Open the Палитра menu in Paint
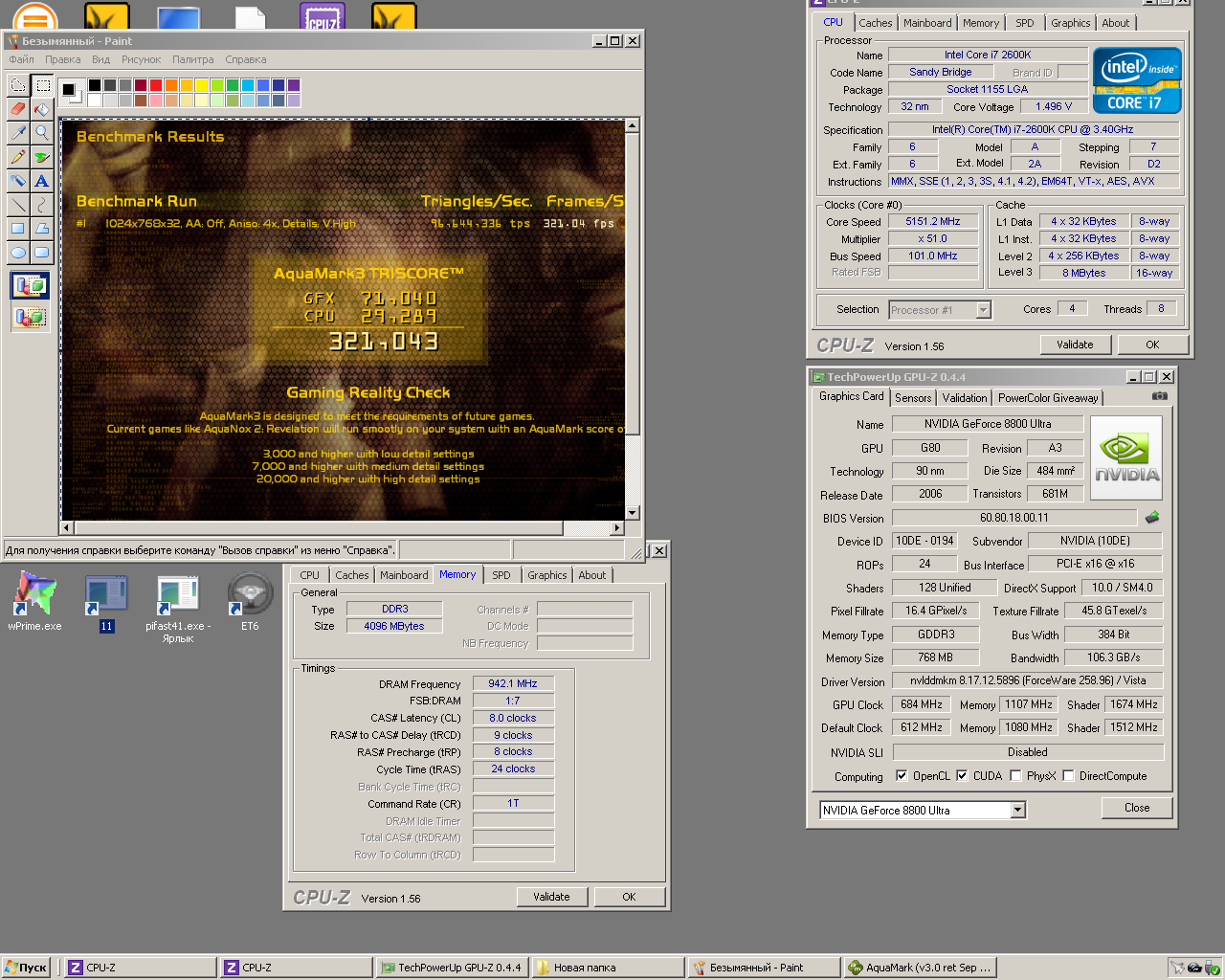Viewport: 1225px width, 980px height. (x=193, y=59)
